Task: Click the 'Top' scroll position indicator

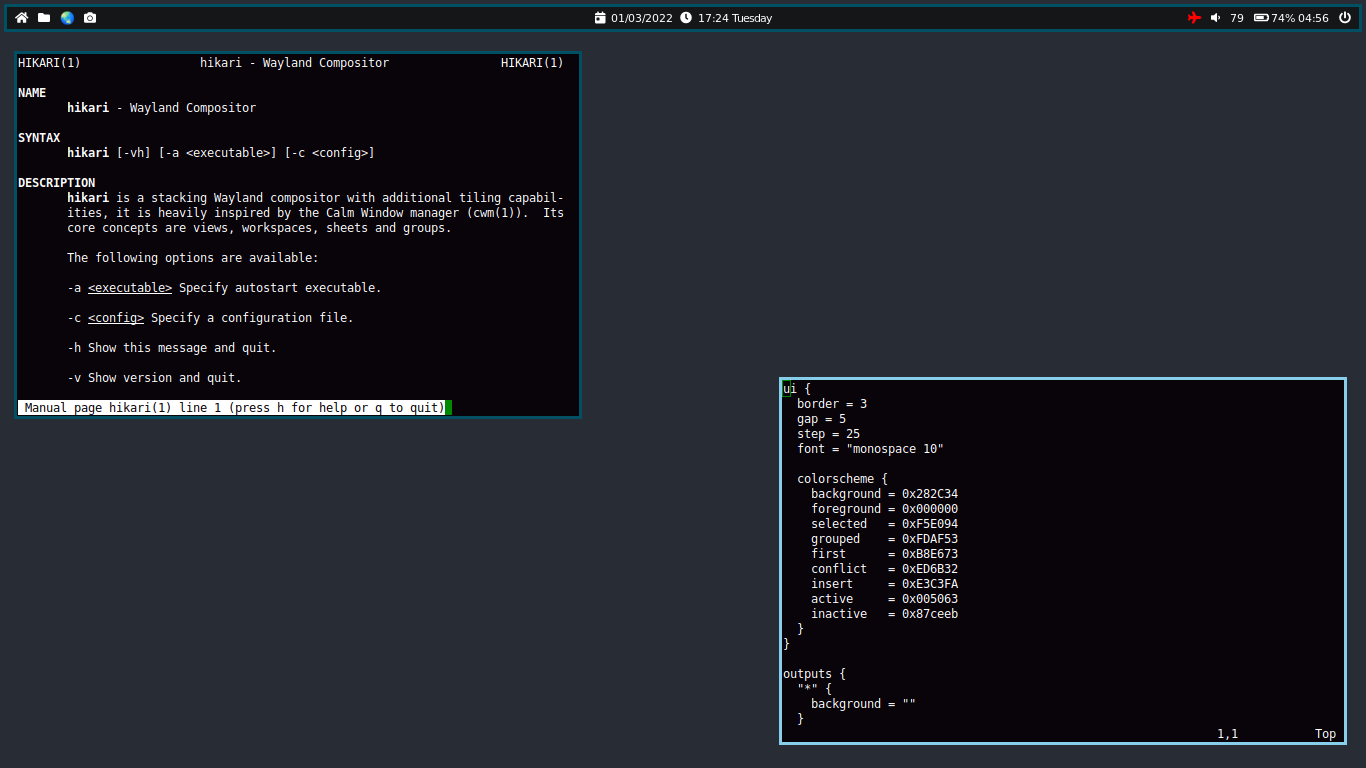Action: point(1325,734)
